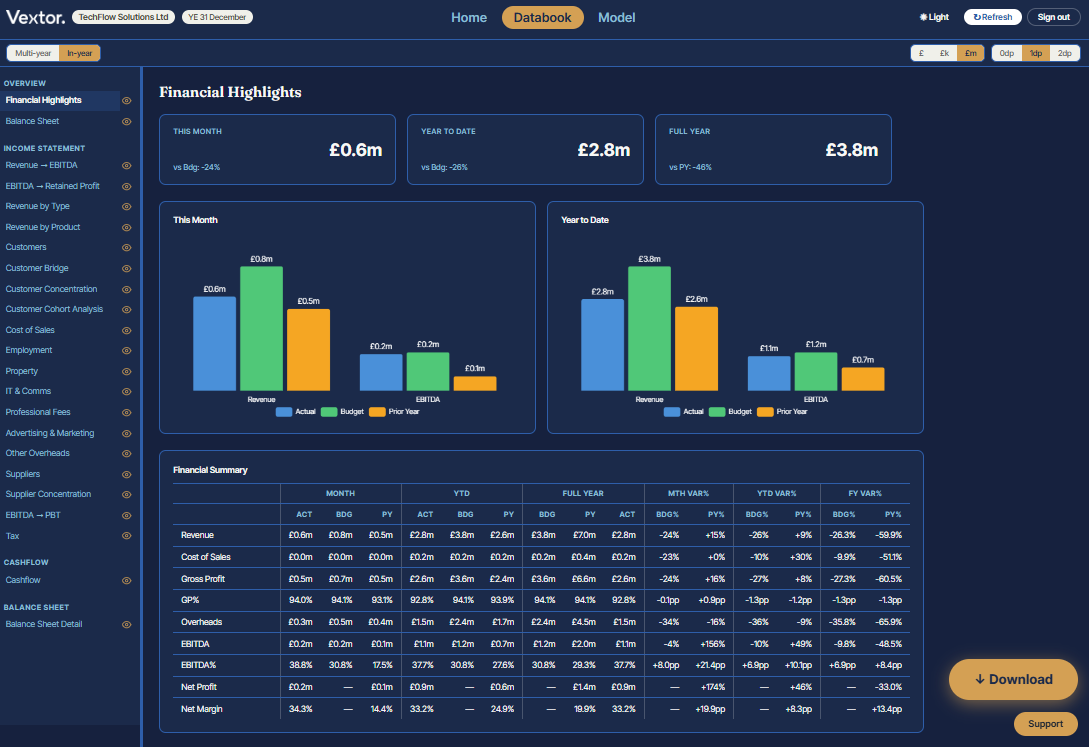Toggle eye icon next to Balance Sheet

click(x=126, y=121)
